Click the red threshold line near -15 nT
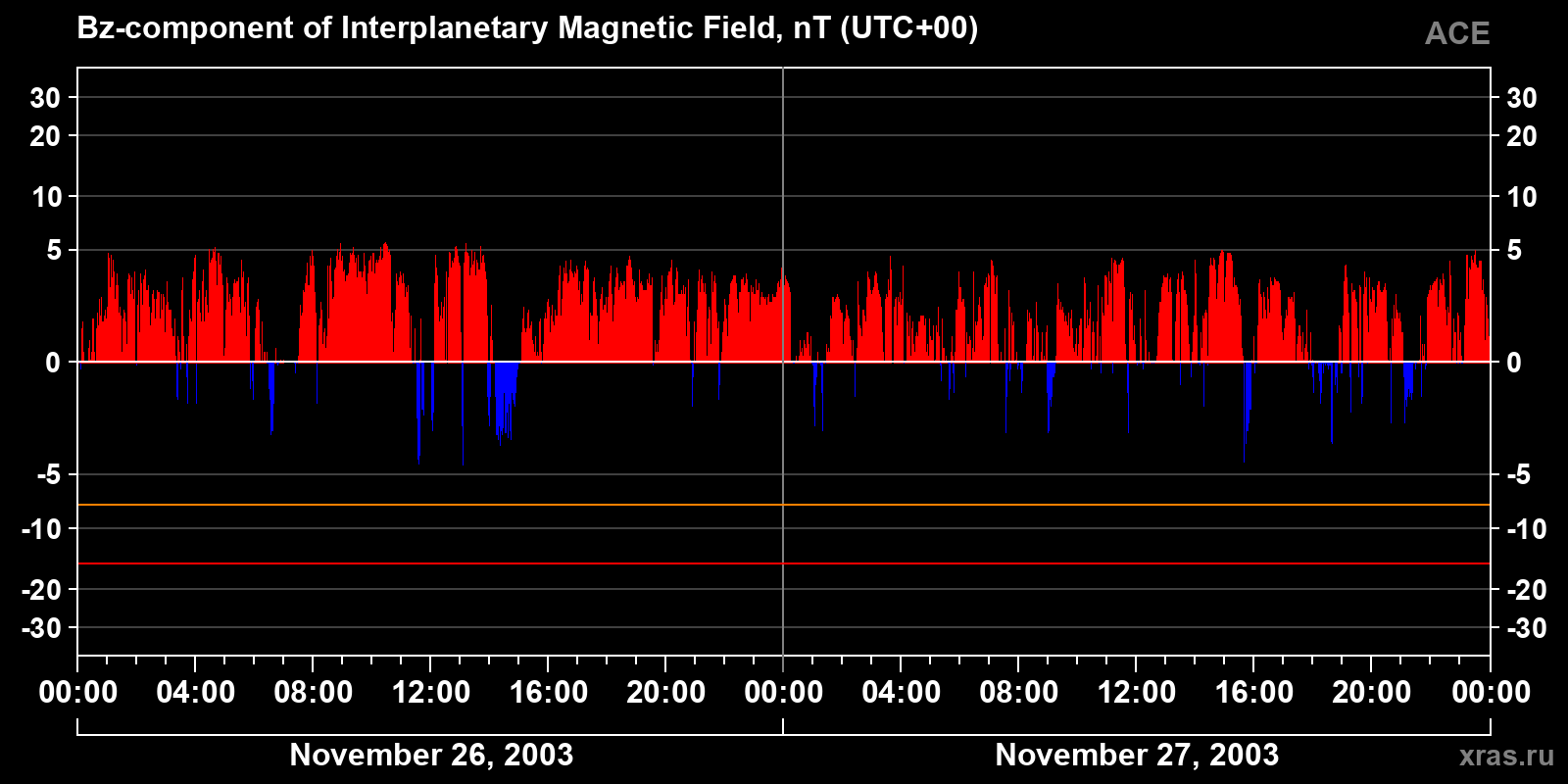This screenshot has height=784, width=1568. pos(784,563)
